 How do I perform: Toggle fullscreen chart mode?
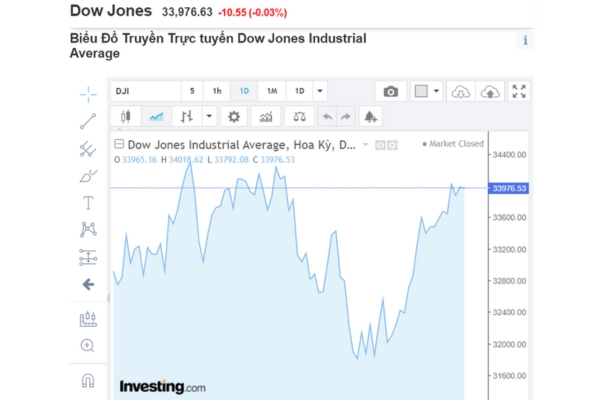pyautogui.click(x=519, y=91)
